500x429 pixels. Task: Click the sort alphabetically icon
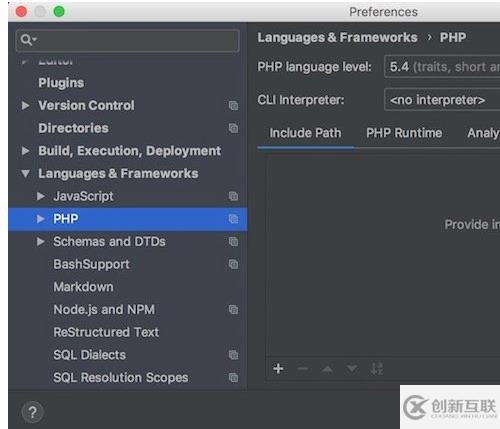coord(377,369)
